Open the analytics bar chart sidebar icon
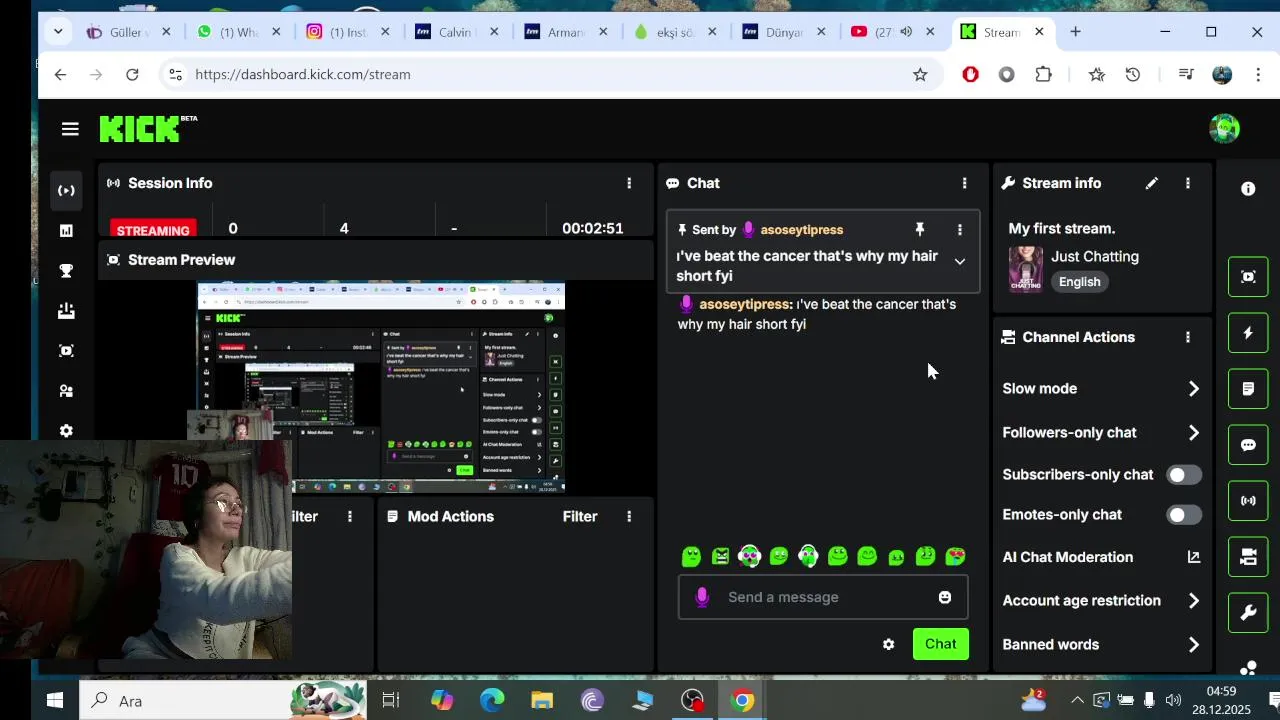 [x=66, y=230]
